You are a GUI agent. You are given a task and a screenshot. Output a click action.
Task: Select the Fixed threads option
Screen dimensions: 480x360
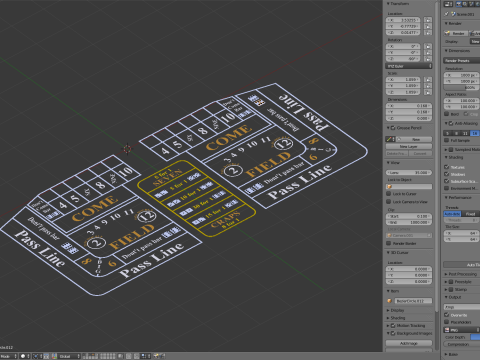471,214
